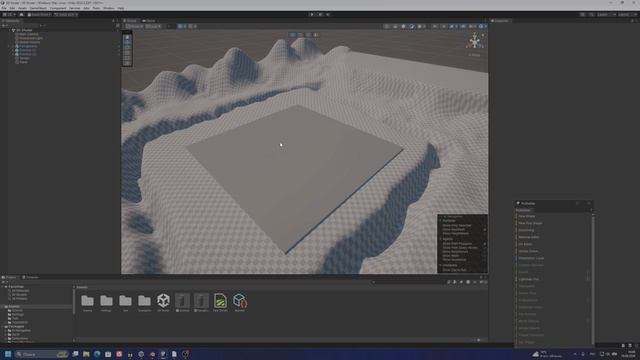Collapse the Packages tree in the Project panel
Image resolution: width=640 pixels, height=360 pixels.
[x=3, y=327]
